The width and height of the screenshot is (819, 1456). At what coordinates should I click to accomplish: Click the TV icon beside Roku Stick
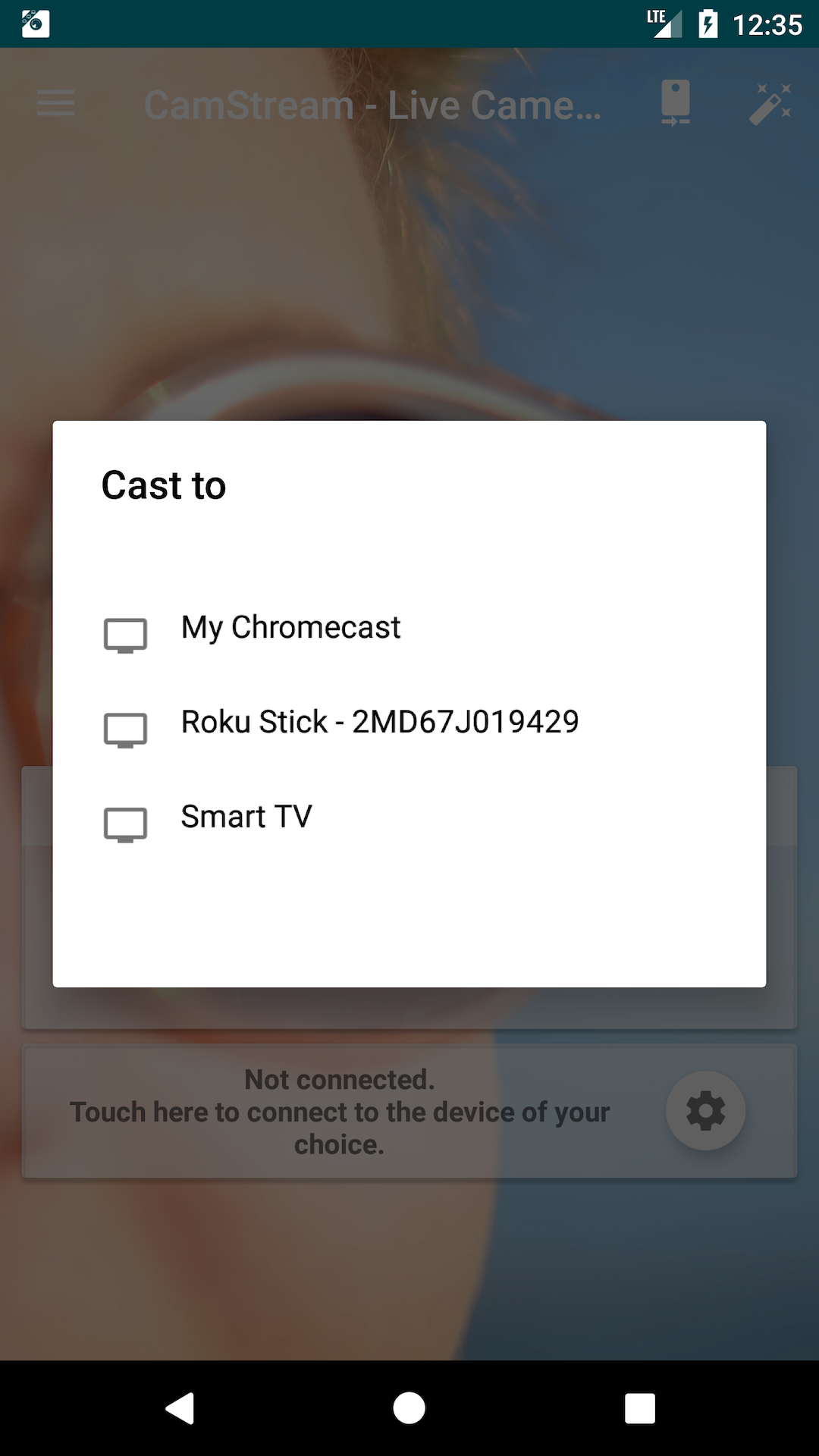pyautogui.click(x=126, y=730)
